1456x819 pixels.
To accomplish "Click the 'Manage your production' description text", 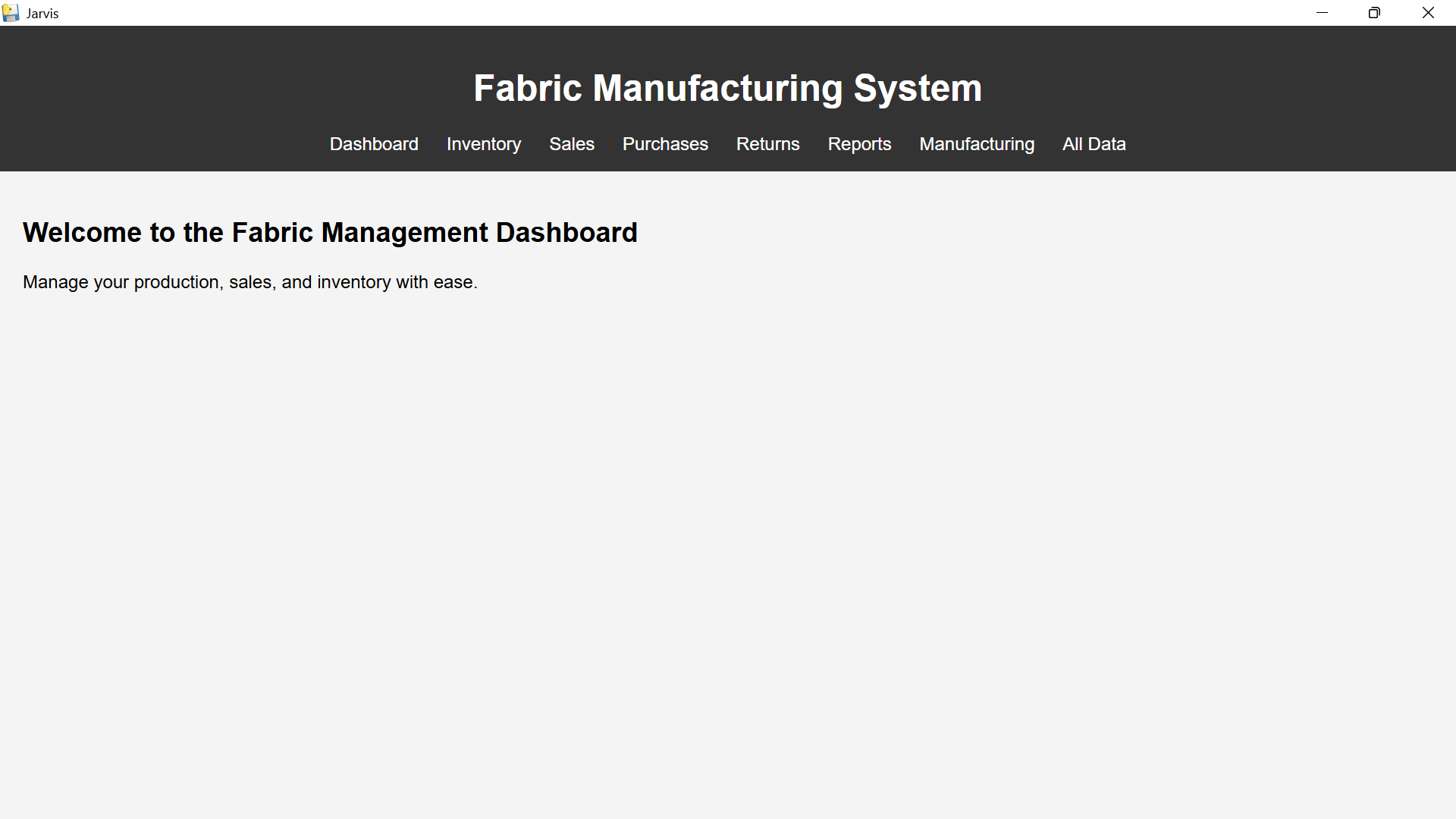I will pyautogui.click(x=249, y=282).
